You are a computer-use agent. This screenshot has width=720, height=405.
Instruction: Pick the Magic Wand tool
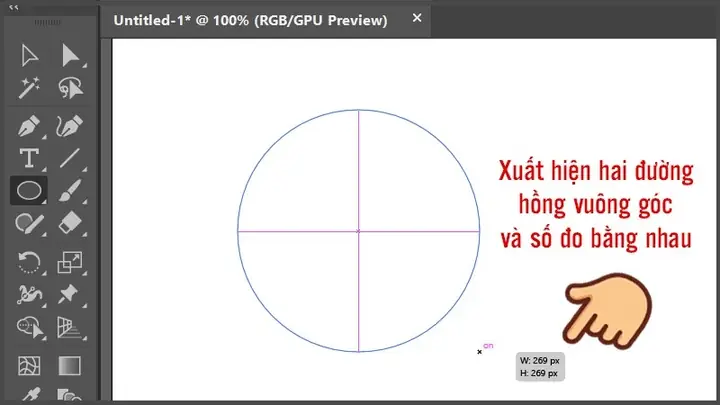[29, 88]
